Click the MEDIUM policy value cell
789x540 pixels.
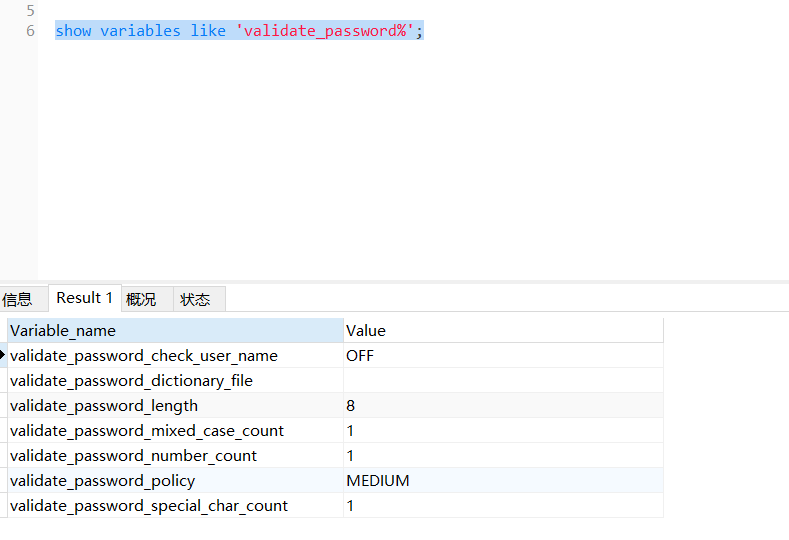click(503, 481)
